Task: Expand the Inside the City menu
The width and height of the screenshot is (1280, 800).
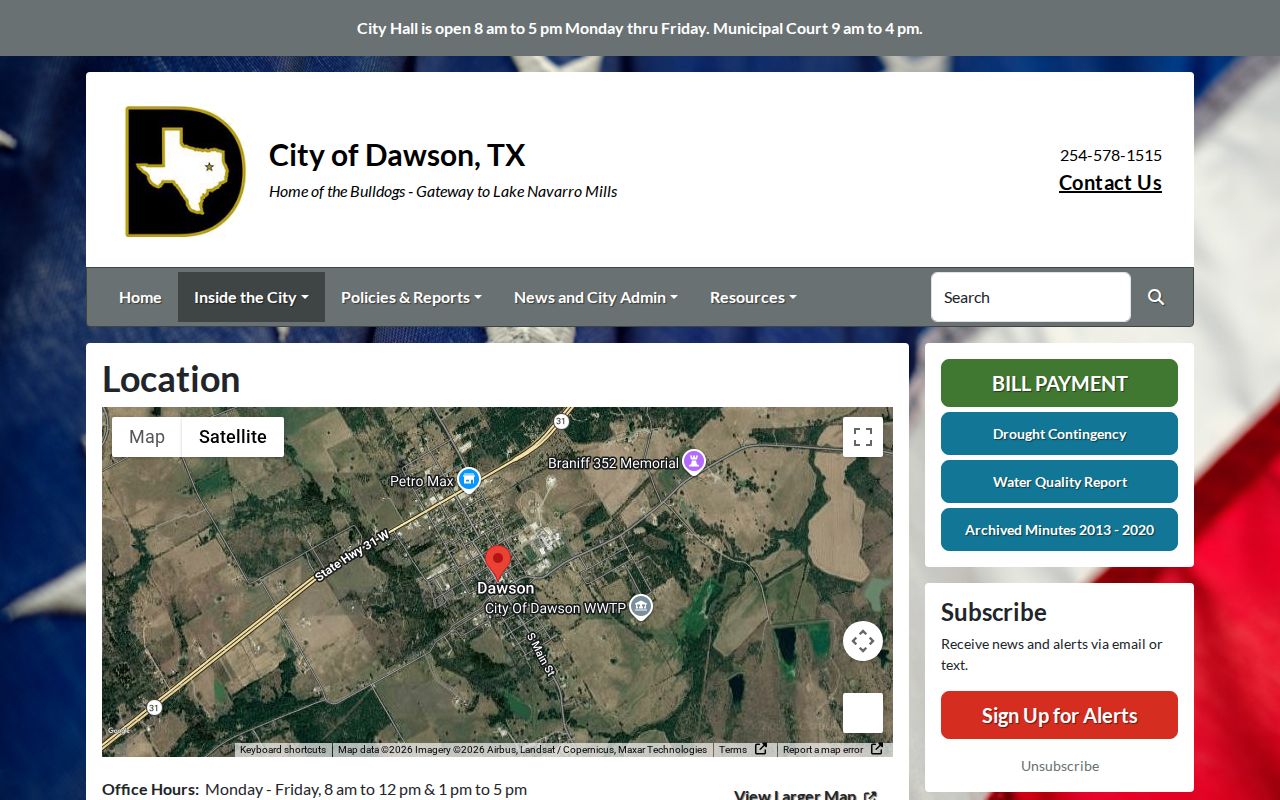Action: point(251,297)
